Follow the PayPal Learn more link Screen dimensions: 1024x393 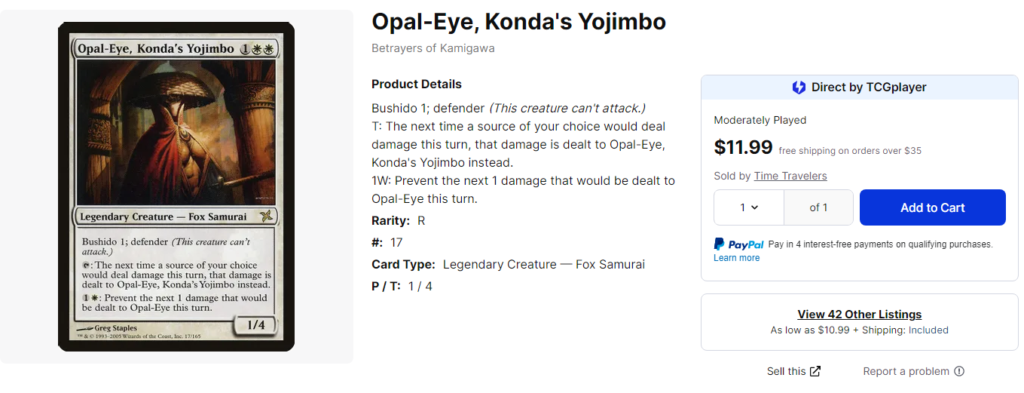pyautogui.click(x=737, y=258)
